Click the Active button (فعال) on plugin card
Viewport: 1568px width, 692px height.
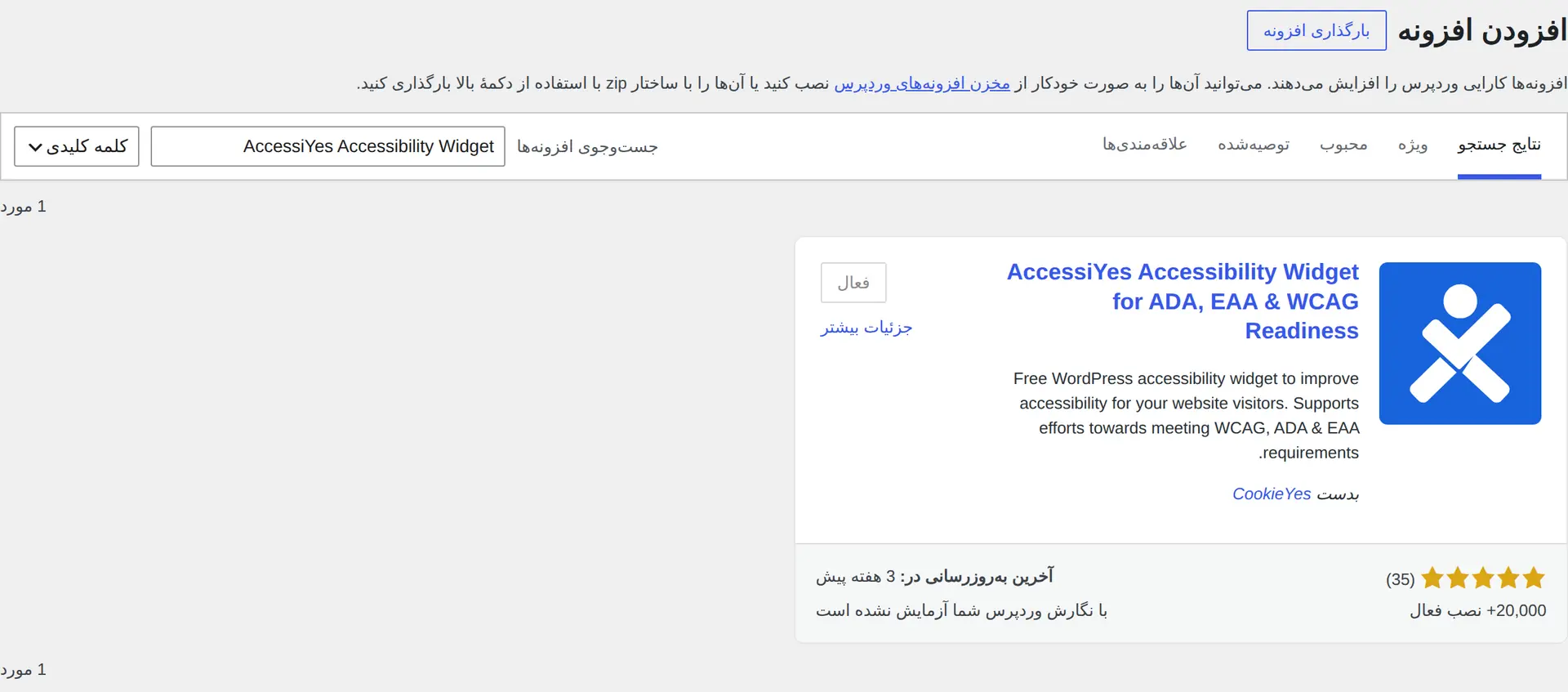(853, 283)
